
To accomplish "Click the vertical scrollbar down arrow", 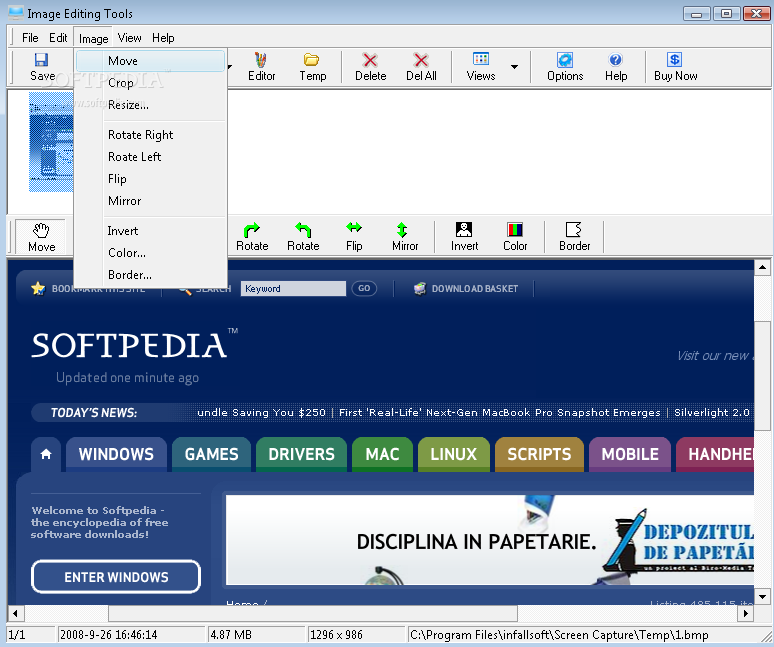I will [762, 597].
